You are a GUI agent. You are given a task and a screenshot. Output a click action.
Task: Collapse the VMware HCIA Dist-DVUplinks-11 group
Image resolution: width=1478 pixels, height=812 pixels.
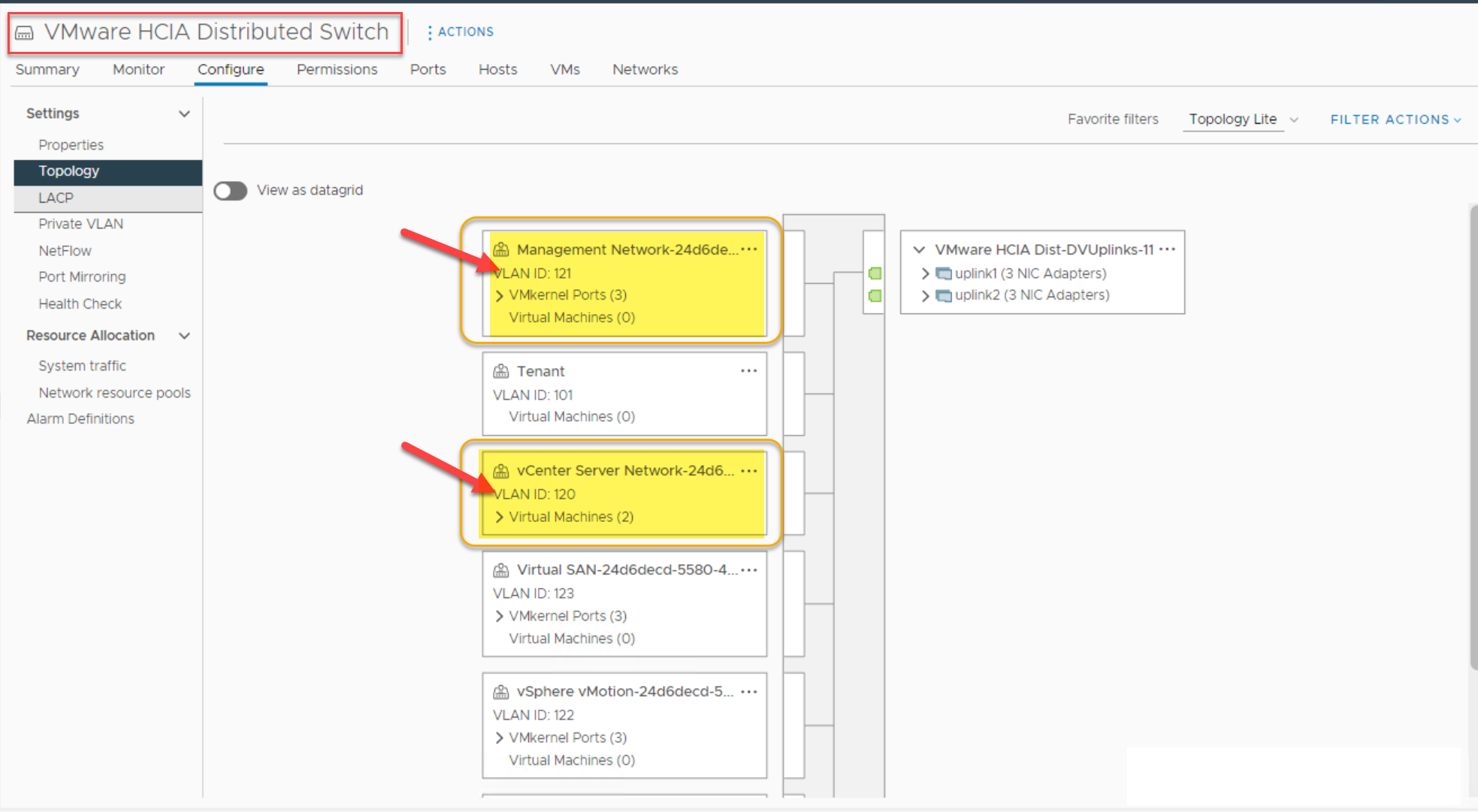point(919,249)
